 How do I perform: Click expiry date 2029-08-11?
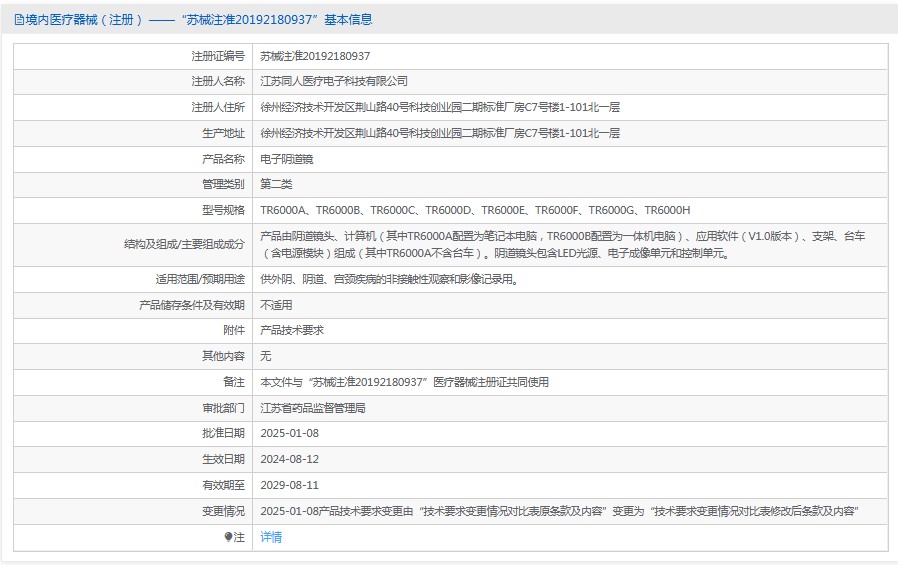289,485
